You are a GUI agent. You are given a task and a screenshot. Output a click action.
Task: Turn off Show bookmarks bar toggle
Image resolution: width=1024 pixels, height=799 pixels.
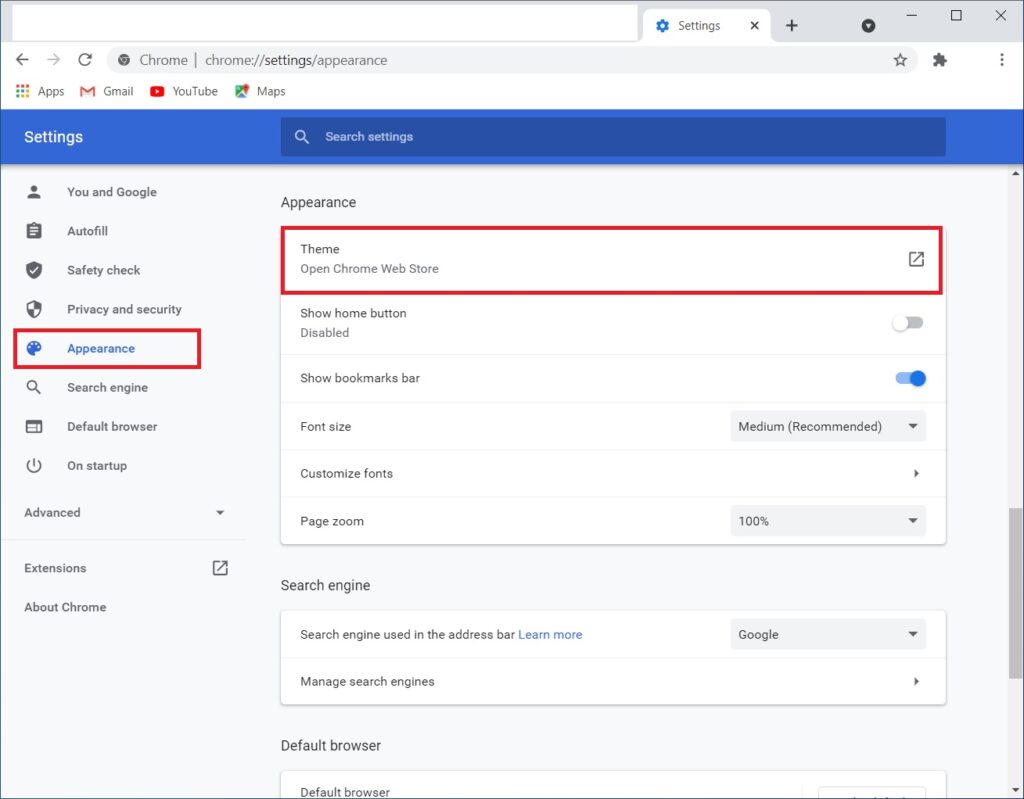910,378
